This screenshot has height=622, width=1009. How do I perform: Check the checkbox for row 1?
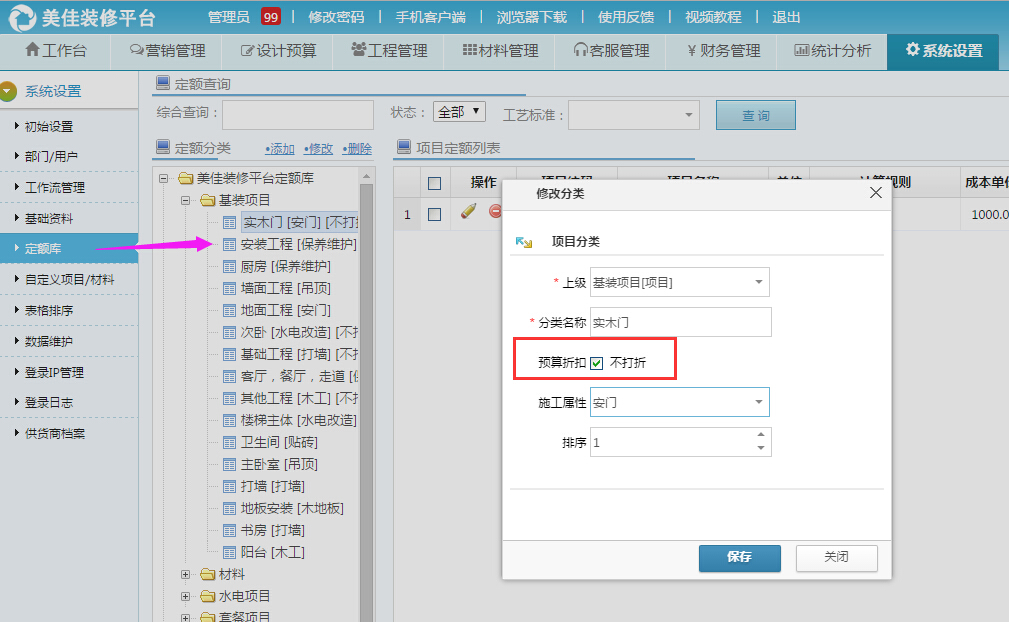click(434, 214)
